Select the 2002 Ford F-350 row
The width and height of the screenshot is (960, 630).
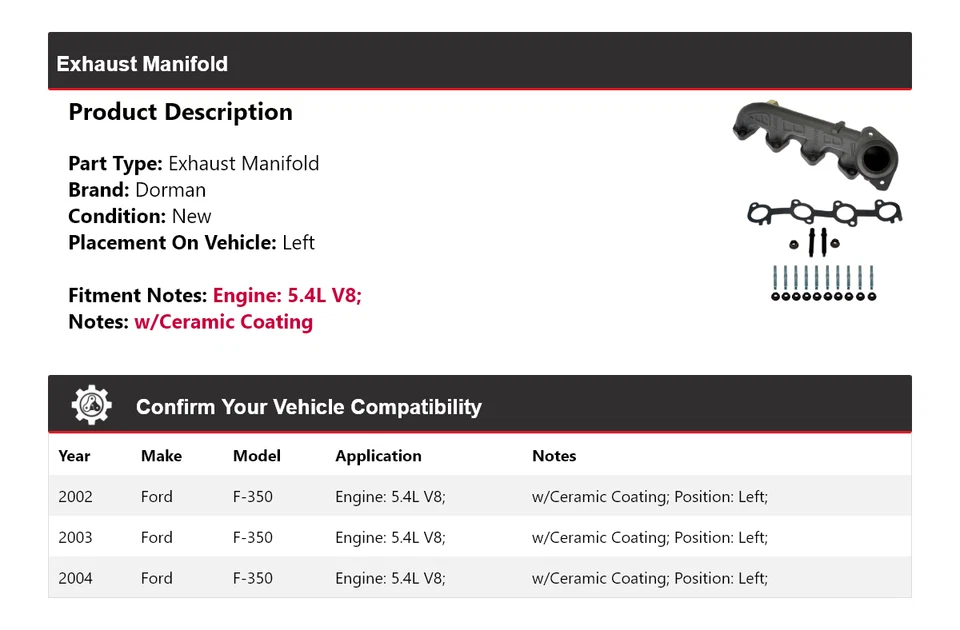pyautogui.click(x=480, y=497)
